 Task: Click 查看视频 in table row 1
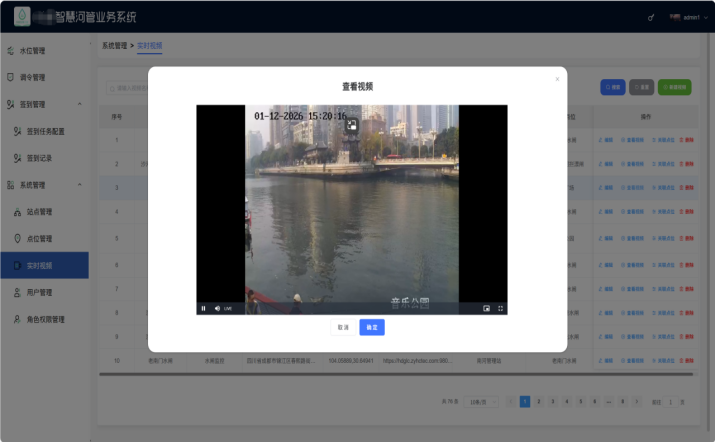[x=632, y=140]
